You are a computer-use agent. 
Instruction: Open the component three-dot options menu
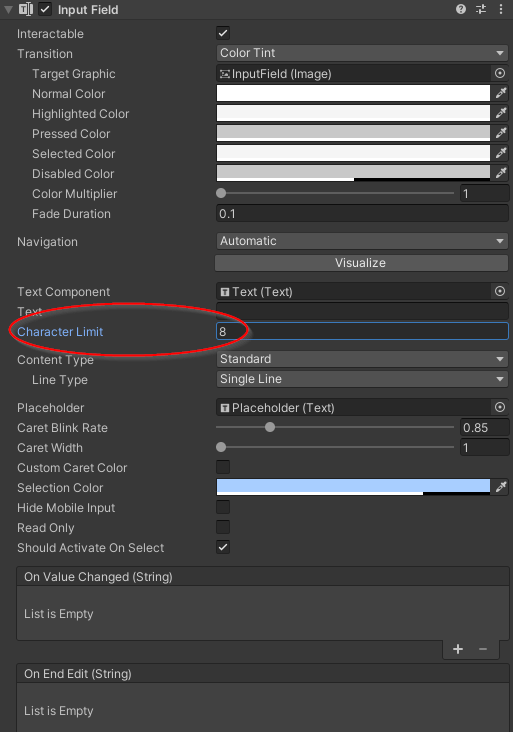[501, 9]
